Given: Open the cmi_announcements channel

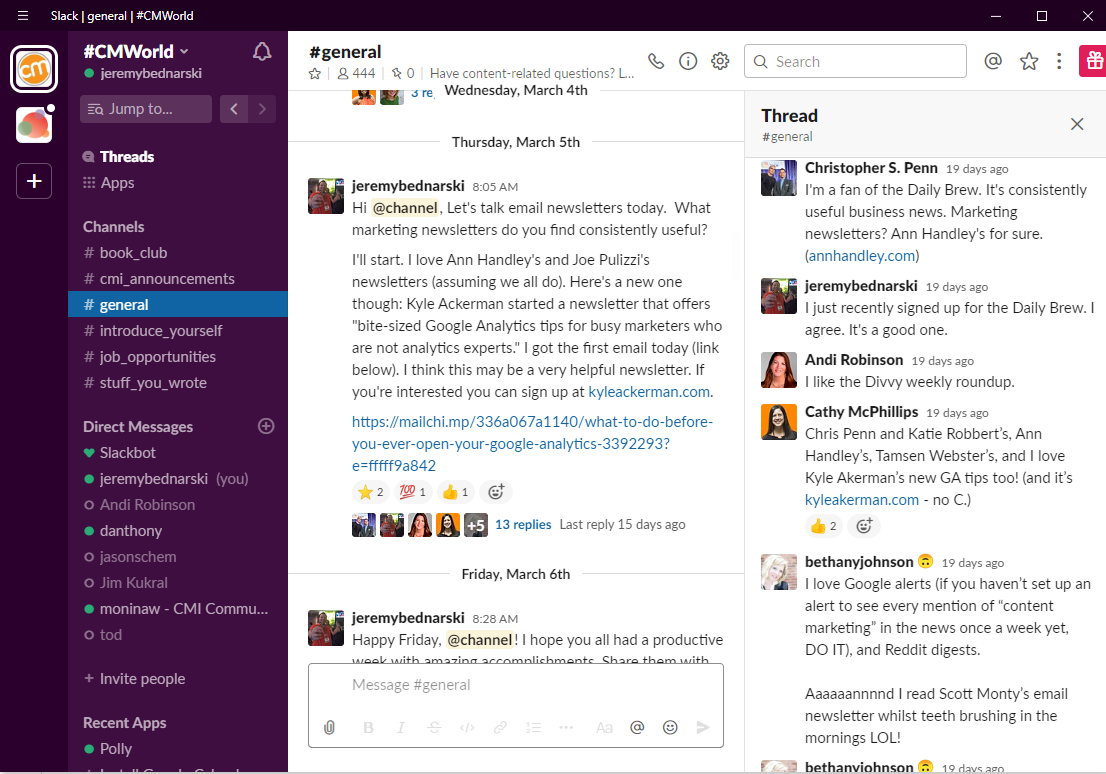Looking at the screenshot, I should (178, 279).
